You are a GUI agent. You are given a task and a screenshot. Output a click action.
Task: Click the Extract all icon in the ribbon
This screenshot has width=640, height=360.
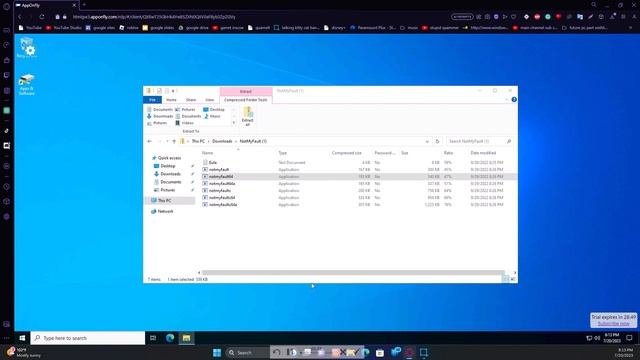(x=248, y=116)
